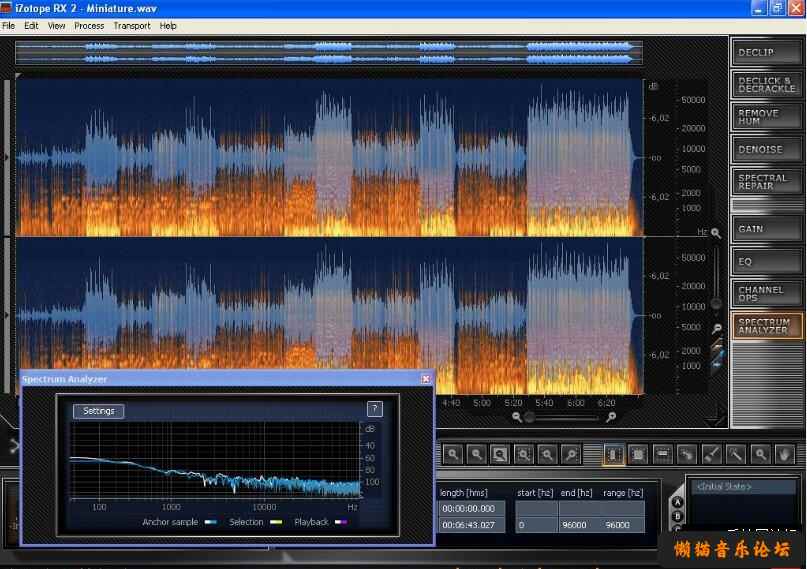
Task: Click the horizontal zoom slider knob
Action: (x=529, y=418)
